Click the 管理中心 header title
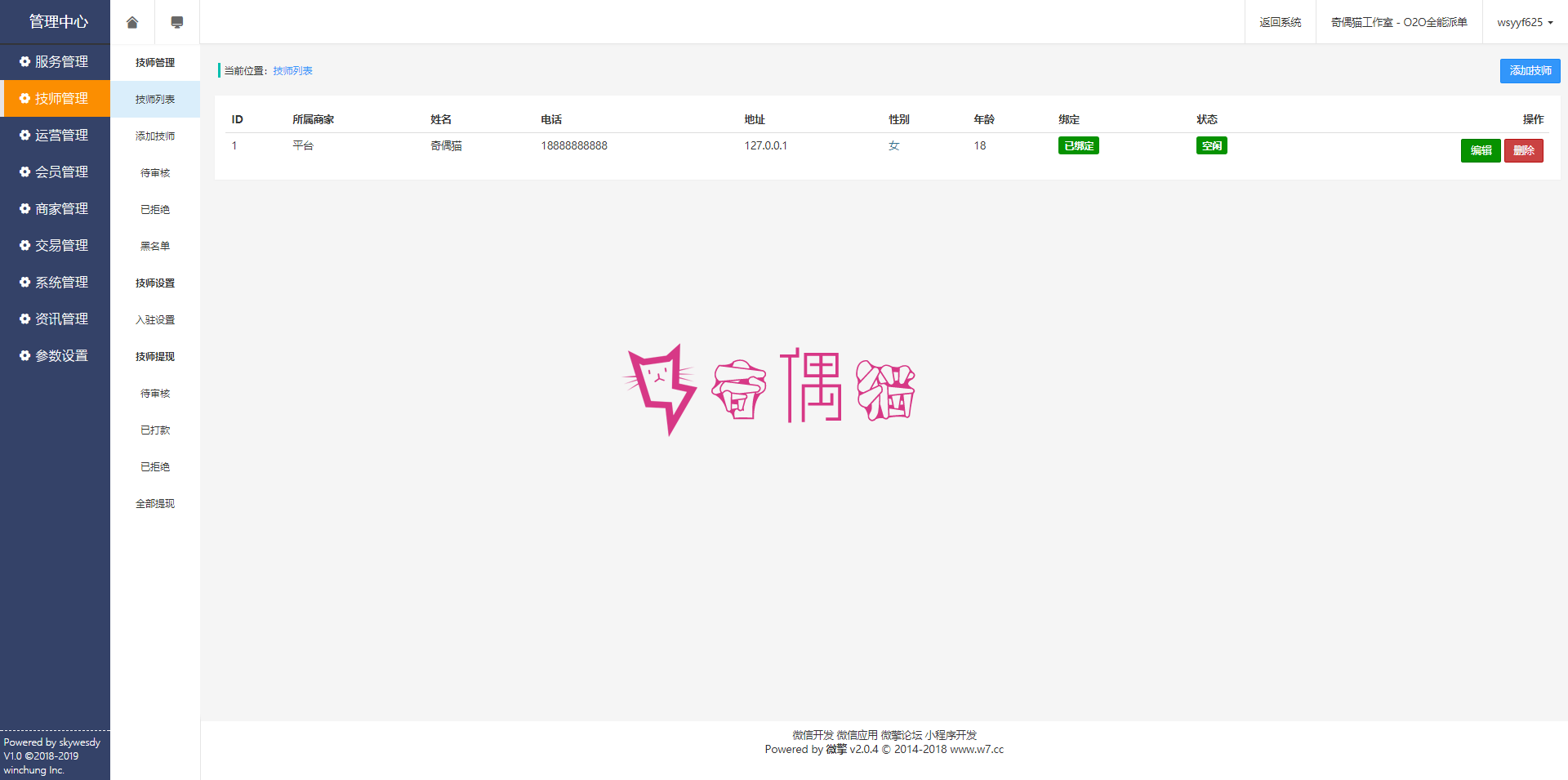The image size is (1568, 780). [x=58, y=21]
